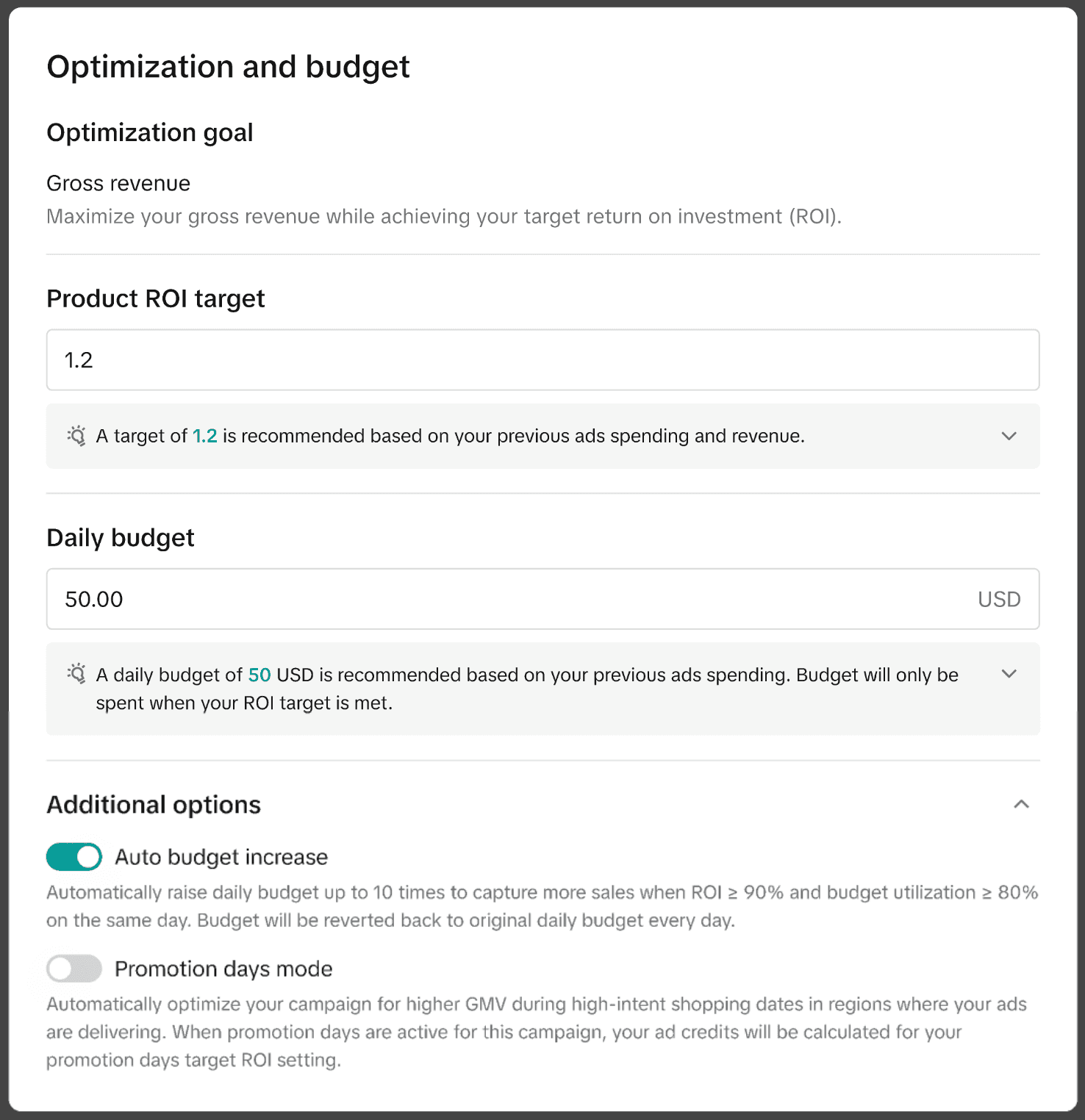
Task: Click the recommended 50 USD link
Action: 259,674
